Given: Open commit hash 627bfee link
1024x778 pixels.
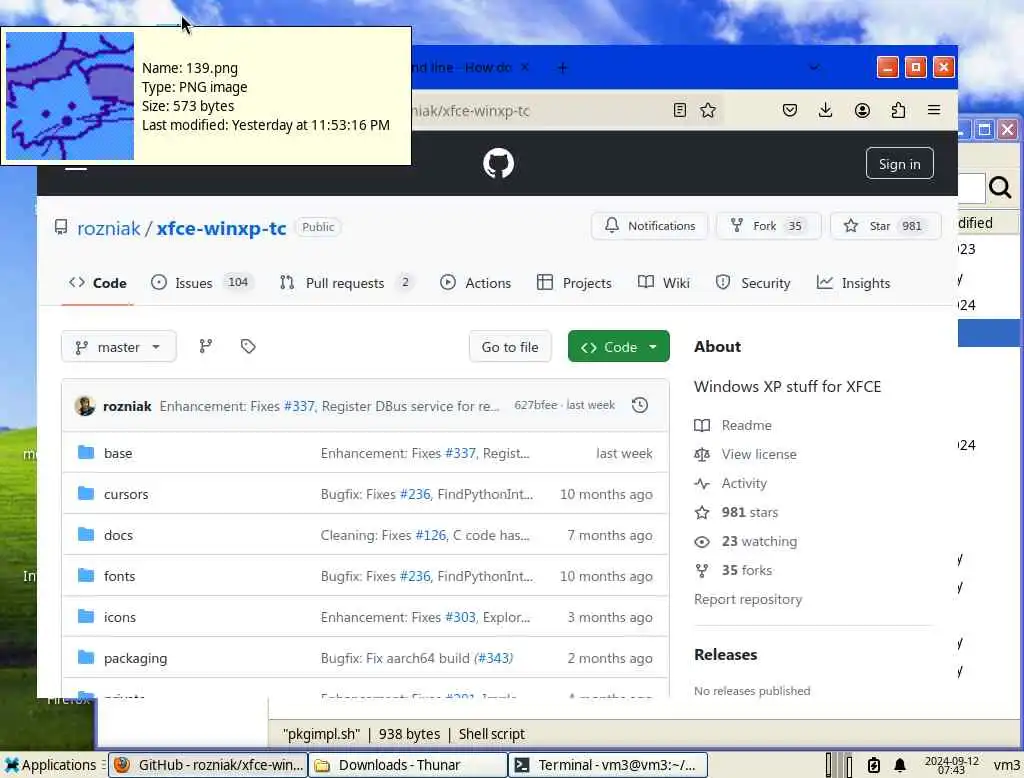Looking at the screenshot, I should (536, 405).
